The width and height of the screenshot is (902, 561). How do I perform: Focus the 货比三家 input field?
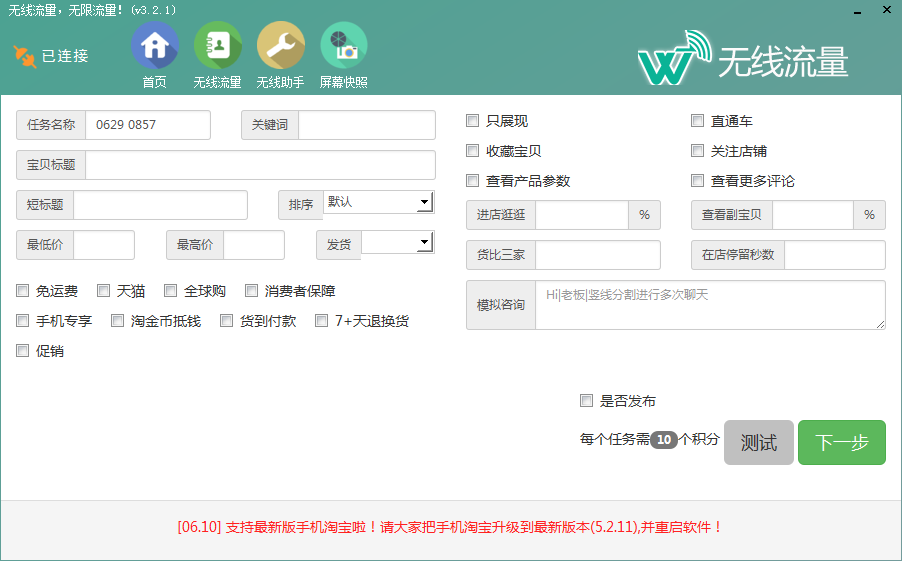[598, 255]
